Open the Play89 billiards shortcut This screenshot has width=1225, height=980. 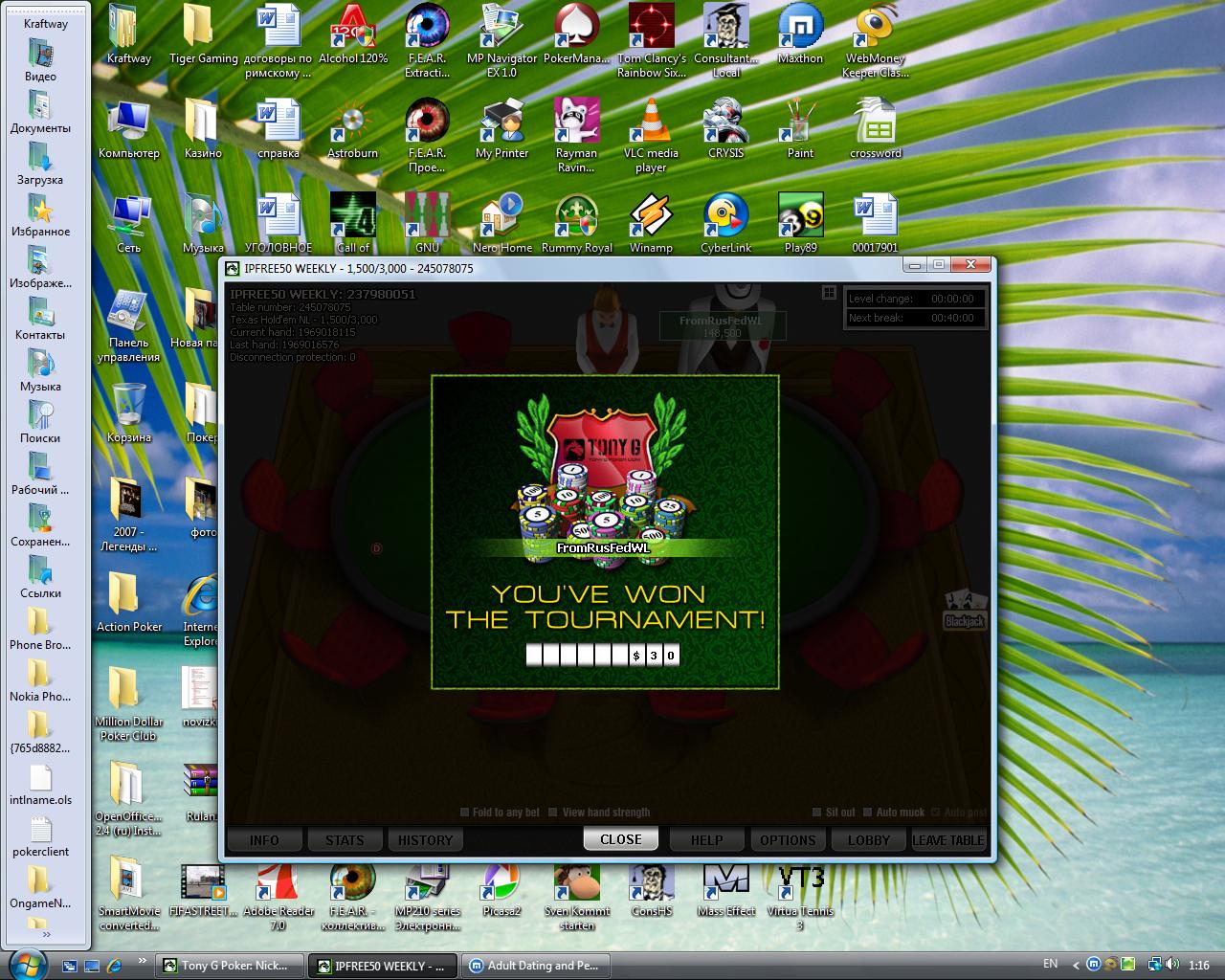click(x=800, y=216)
